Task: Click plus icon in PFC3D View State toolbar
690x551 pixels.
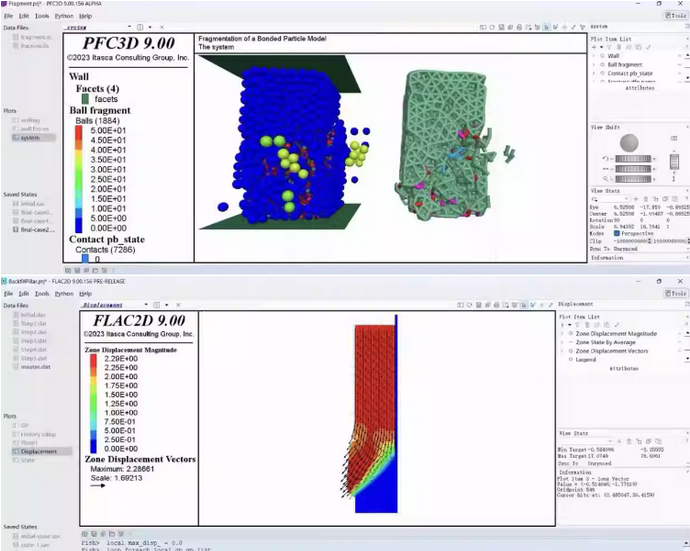Action: click(635, 199)
